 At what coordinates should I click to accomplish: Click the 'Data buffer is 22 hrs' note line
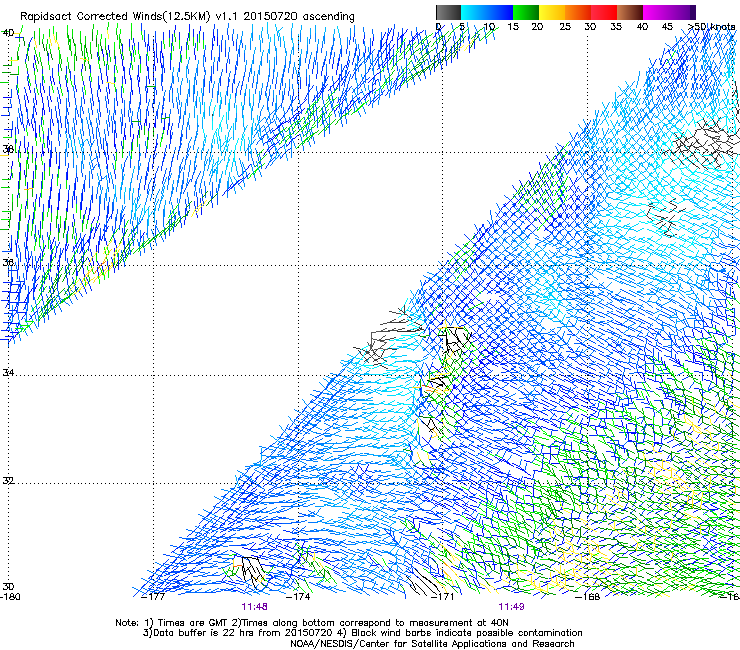pos(362,633)
